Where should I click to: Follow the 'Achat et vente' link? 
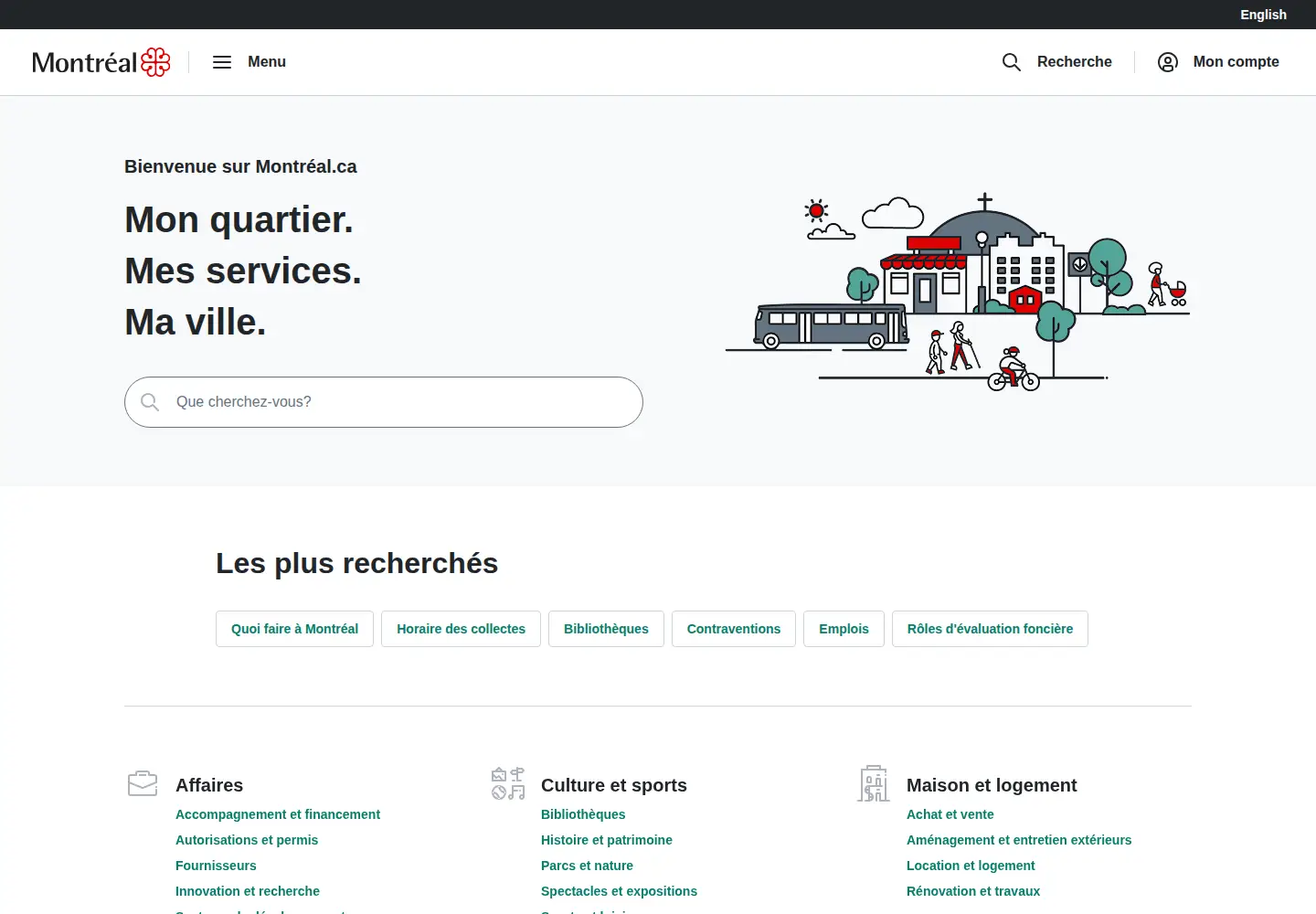pyautogui.click(x=950, y=814)
